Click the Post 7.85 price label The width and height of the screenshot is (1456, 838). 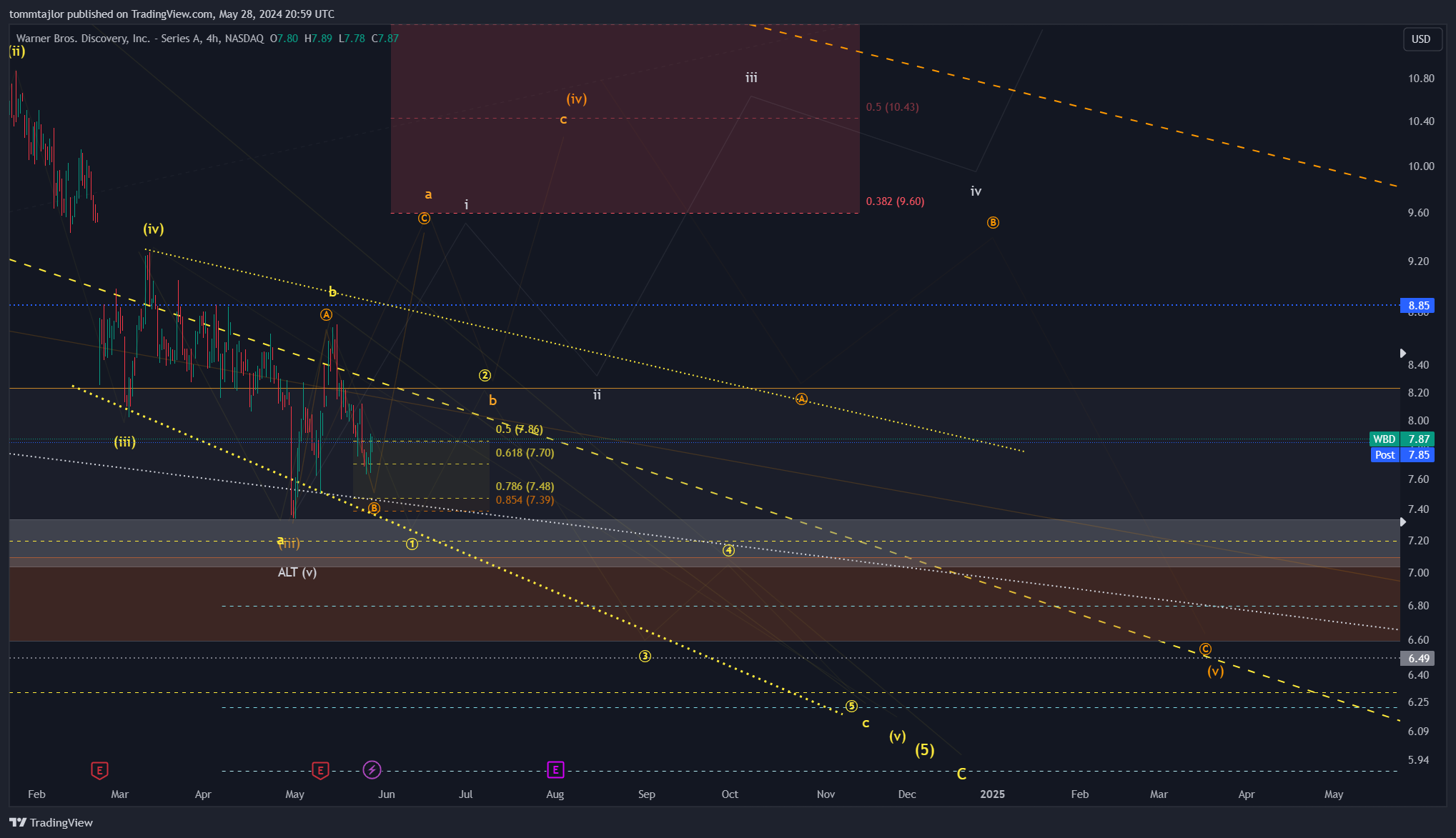pos(1402,455)
